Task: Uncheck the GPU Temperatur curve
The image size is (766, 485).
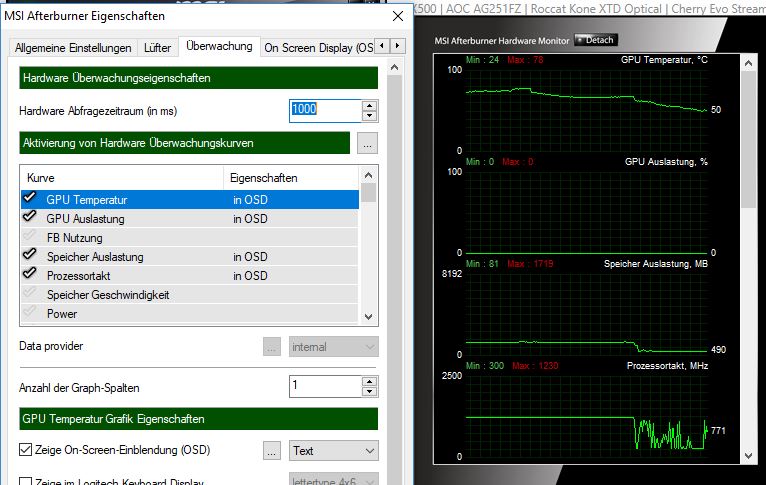Action: (30, 197)
